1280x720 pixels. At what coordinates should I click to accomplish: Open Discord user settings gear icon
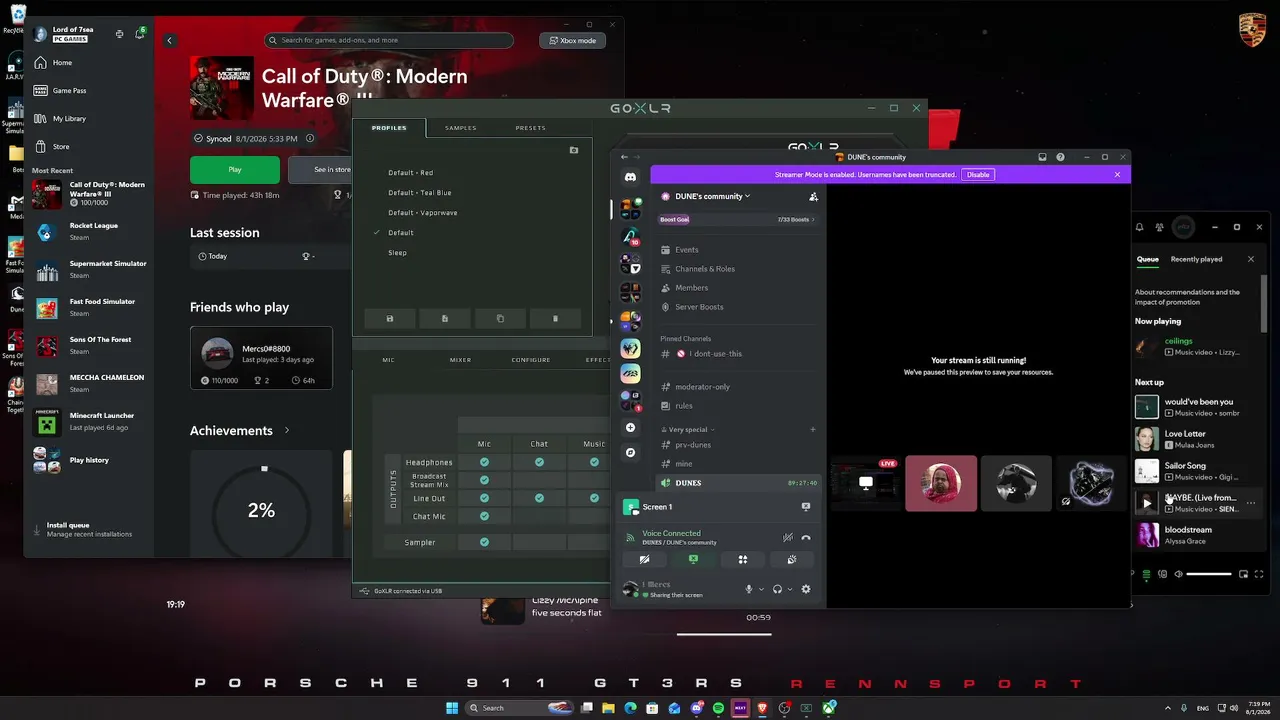tap(806, 589)
